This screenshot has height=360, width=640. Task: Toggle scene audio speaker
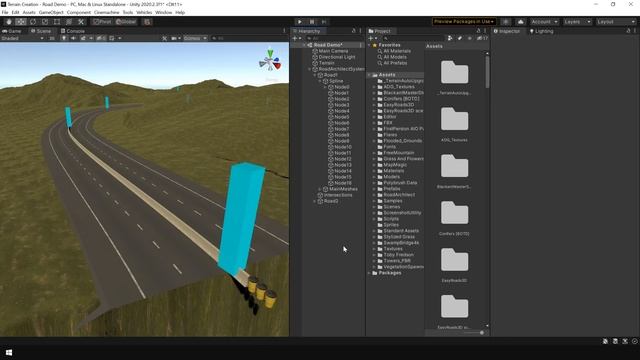point(73,38)
